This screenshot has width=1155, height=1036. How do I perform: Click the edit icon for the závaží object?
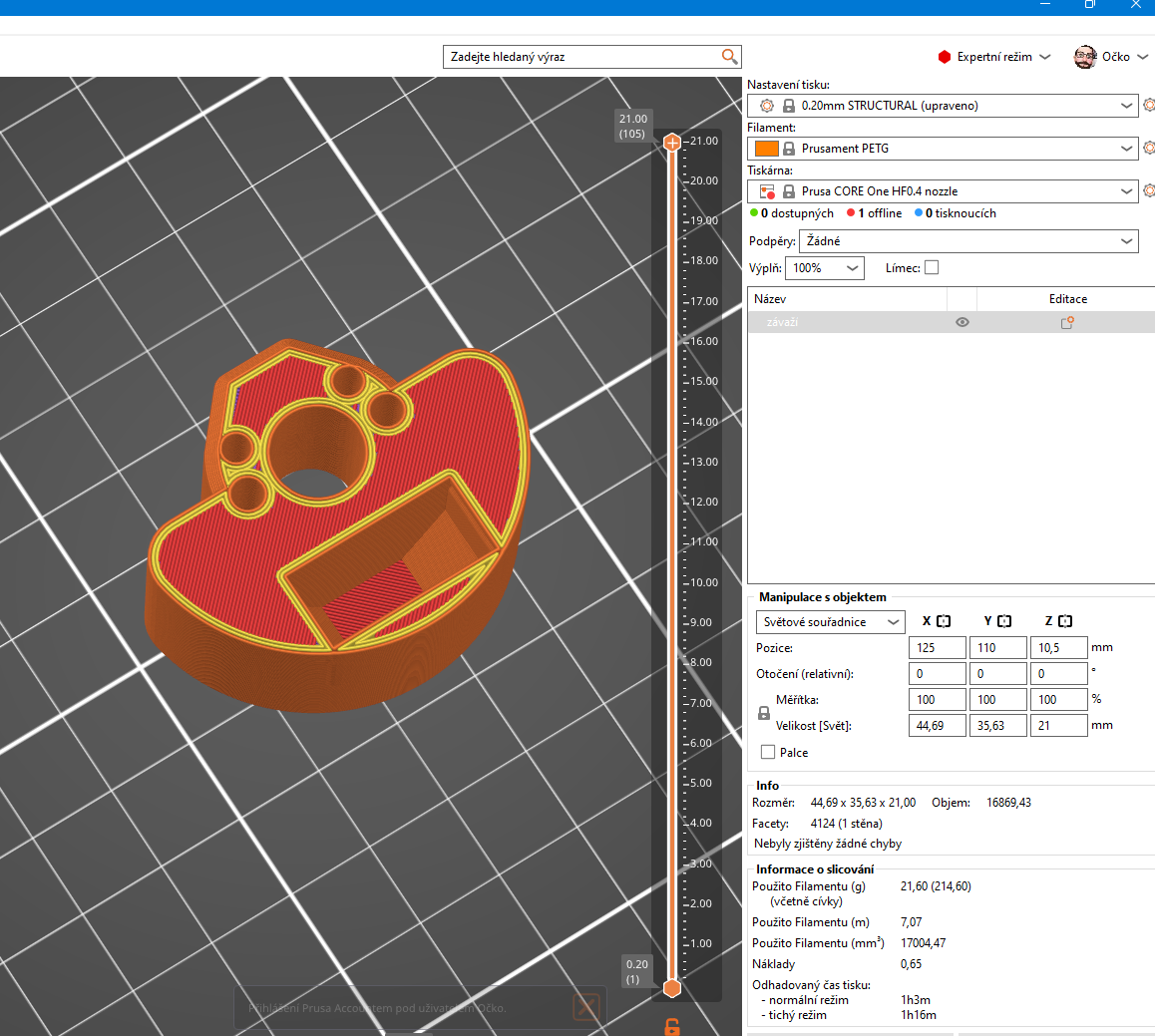pyautogui.click(x=1067, y=322)
